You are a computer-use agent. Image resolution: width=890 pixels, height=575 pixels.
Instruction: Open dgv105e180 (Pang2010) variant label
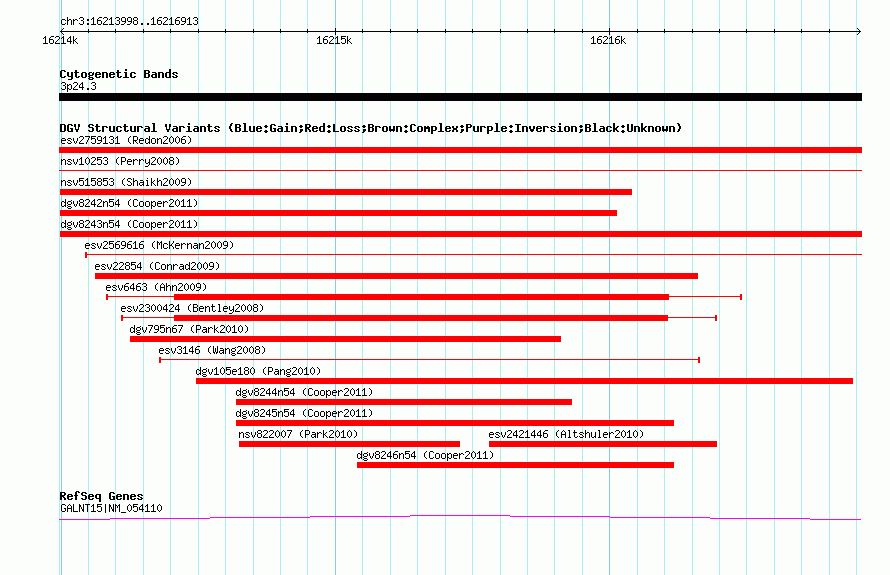tap(258, 371)
